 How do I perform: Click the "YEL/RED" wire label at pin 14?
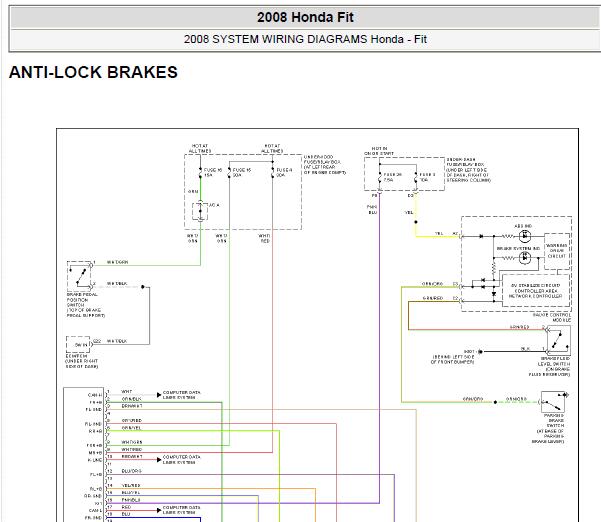[x=131, y=485]
